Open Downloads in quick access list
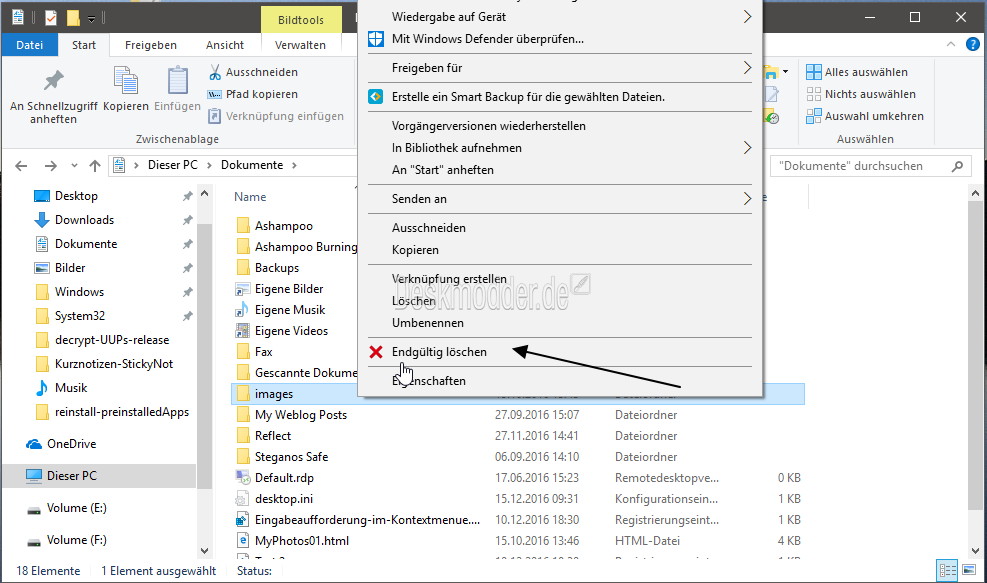The image size is (987, 583). pos(84,220)
